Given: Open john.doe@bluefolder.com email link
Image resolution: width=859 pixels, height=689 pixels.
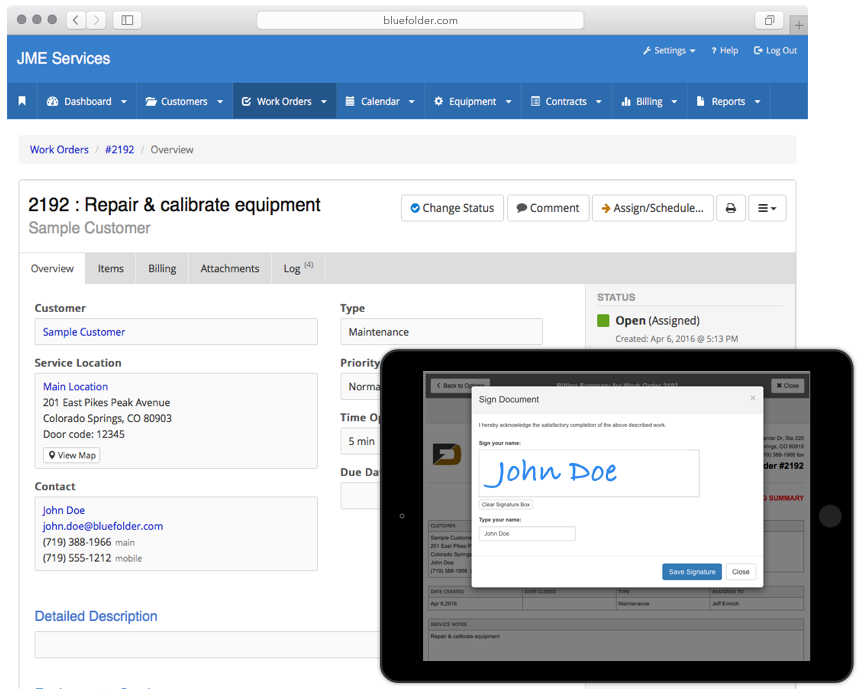Looking at the screenshot, I should click(103, 526).
